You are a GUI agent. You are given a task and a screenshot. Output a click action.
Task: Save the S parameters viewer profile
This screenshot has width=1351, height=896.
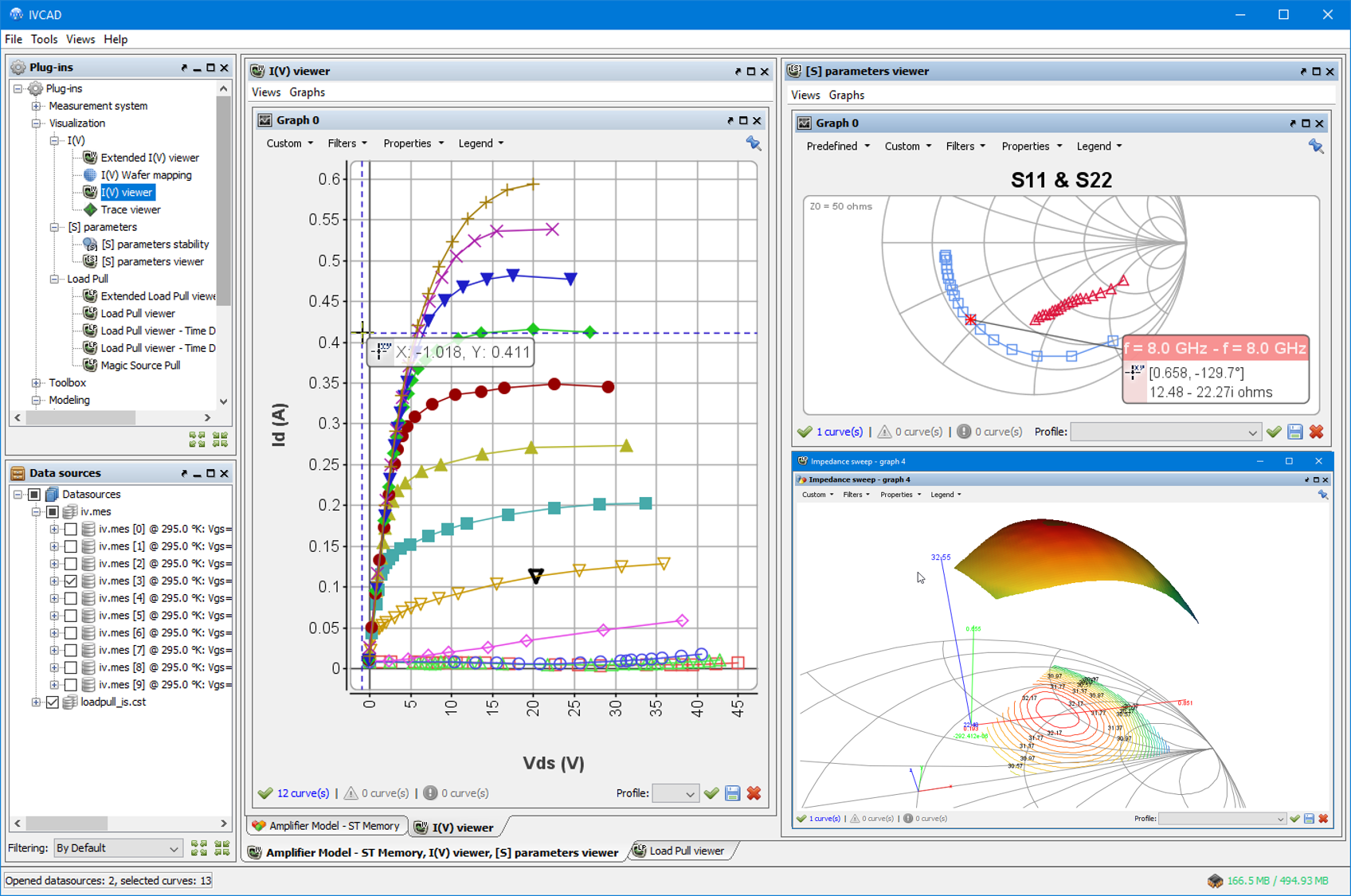(1295, 432)
